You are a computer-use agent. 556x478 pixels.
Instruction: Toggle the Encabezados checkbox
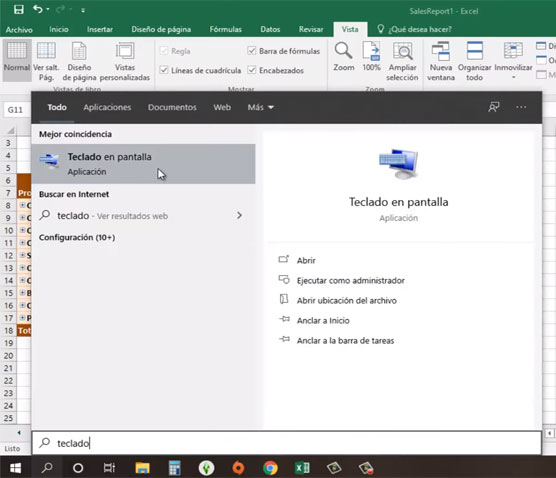click(251, 70)
